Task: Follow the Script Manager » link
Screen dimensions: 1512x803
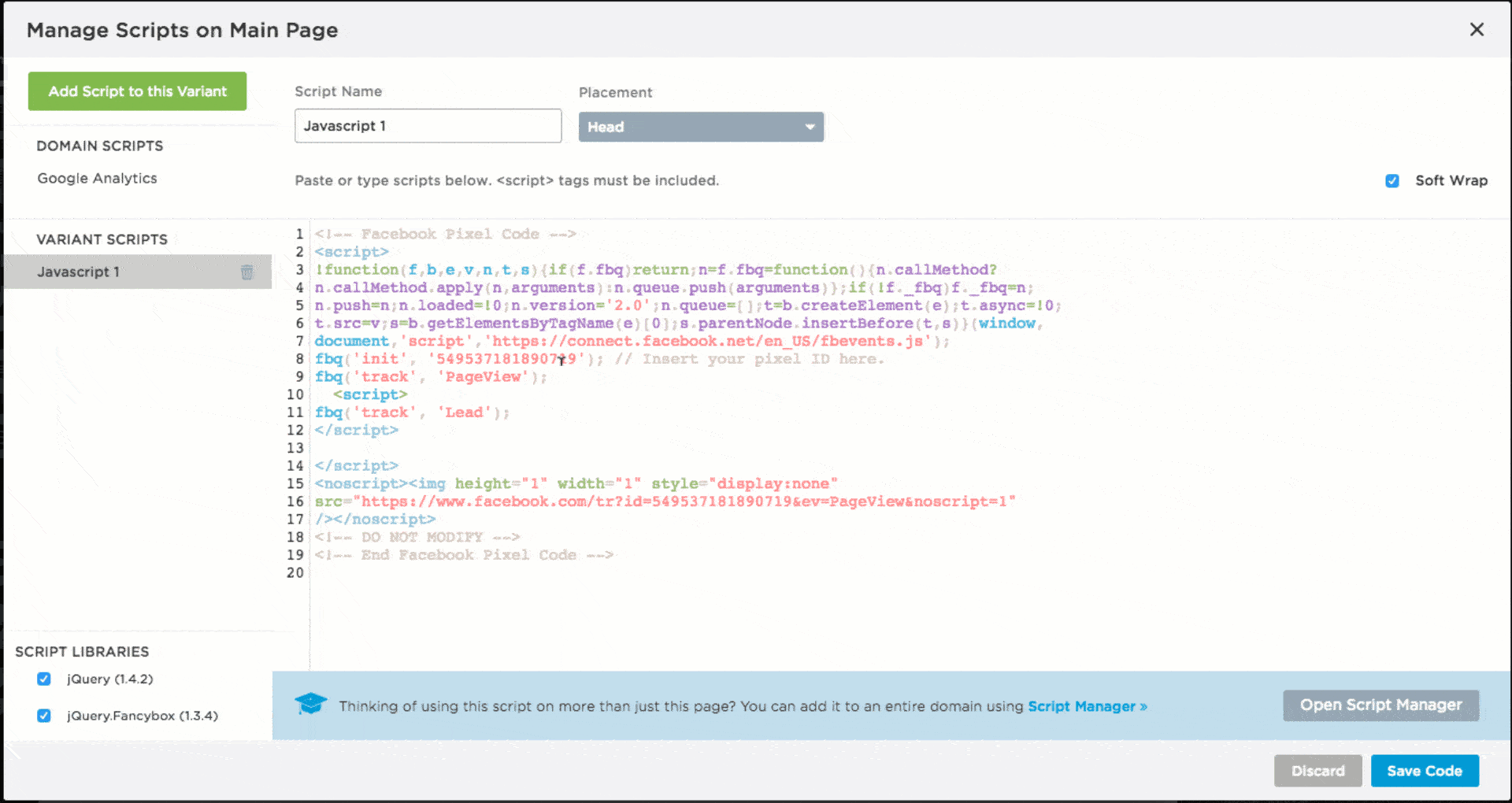Action: (1088, 706)
